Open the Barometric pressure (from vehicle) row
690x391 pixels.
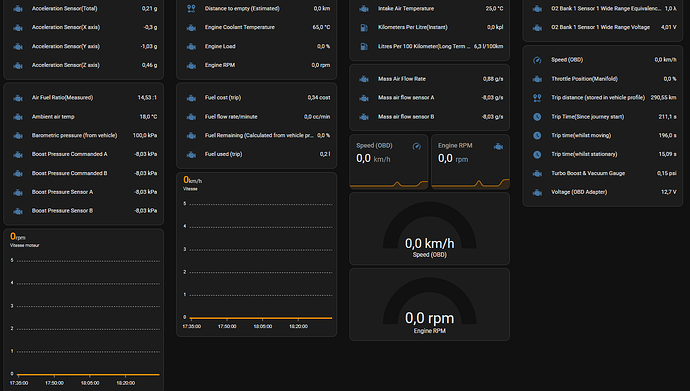pos(84,135)
